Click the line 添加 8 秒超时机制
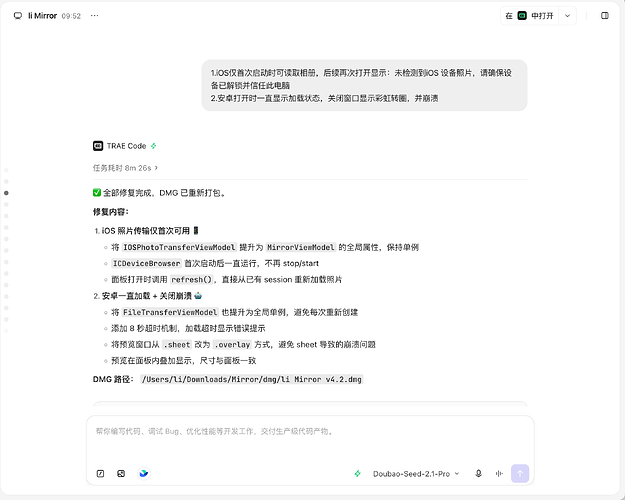The width and height of the screenshot is (625, 500). coord(188,328)
